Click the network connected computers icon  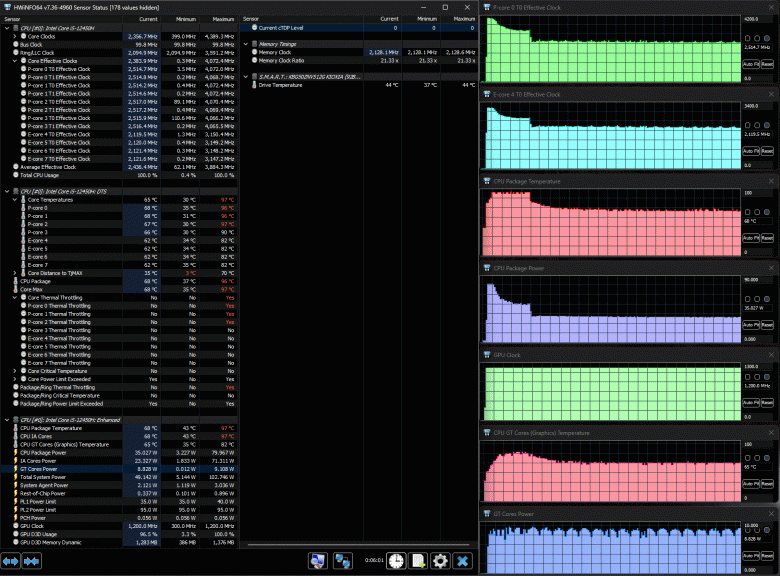pyautogui.click(x=342, y=562)
